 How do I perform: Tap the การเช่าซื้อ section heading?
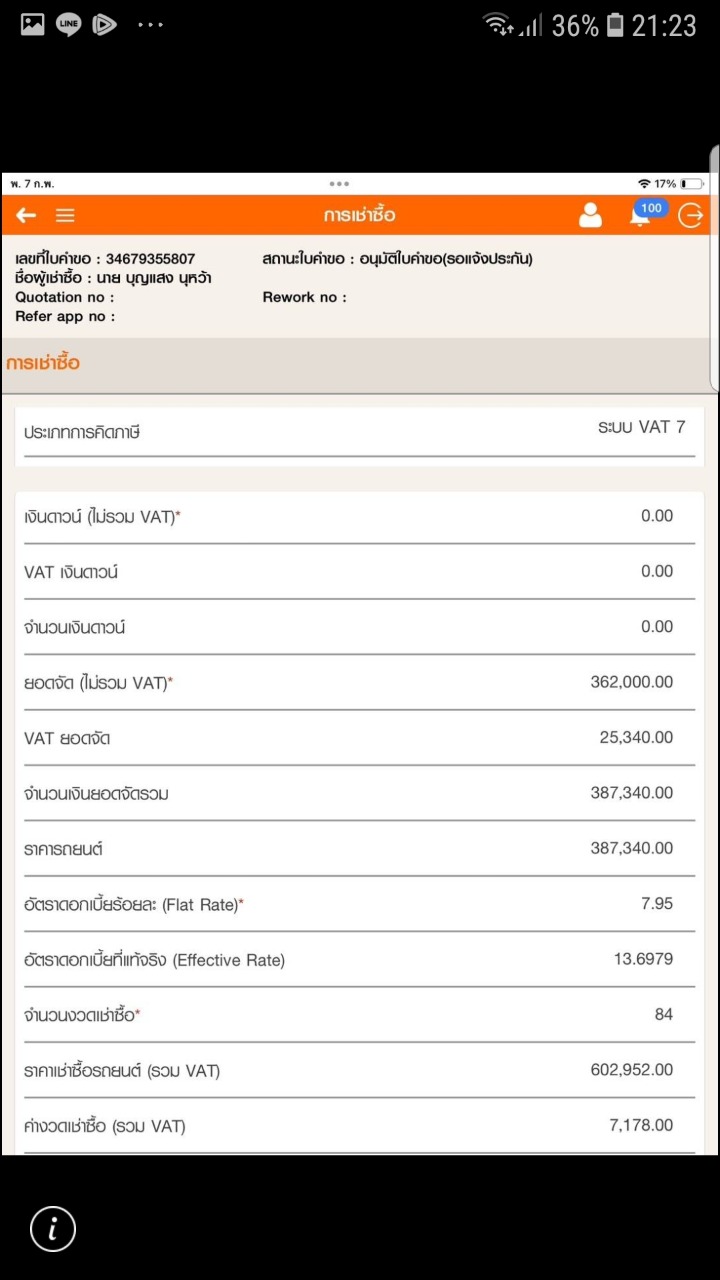coord(43,363)
